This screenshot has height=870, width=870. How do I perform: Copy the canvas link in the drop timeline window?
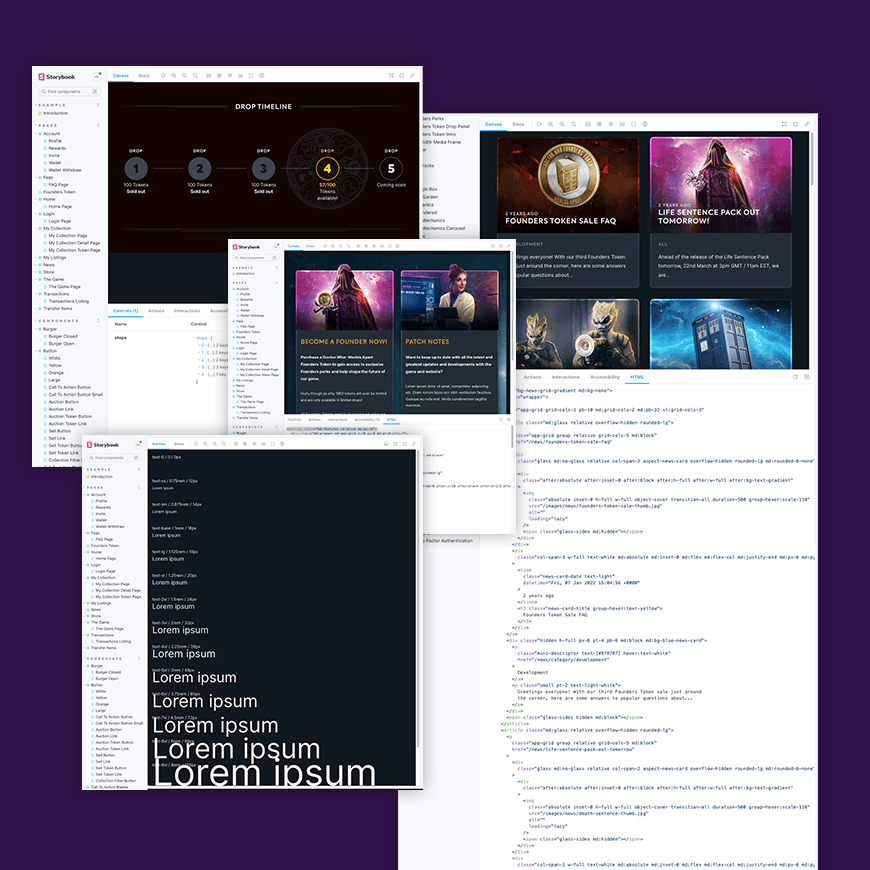click(x=412, y=75)
